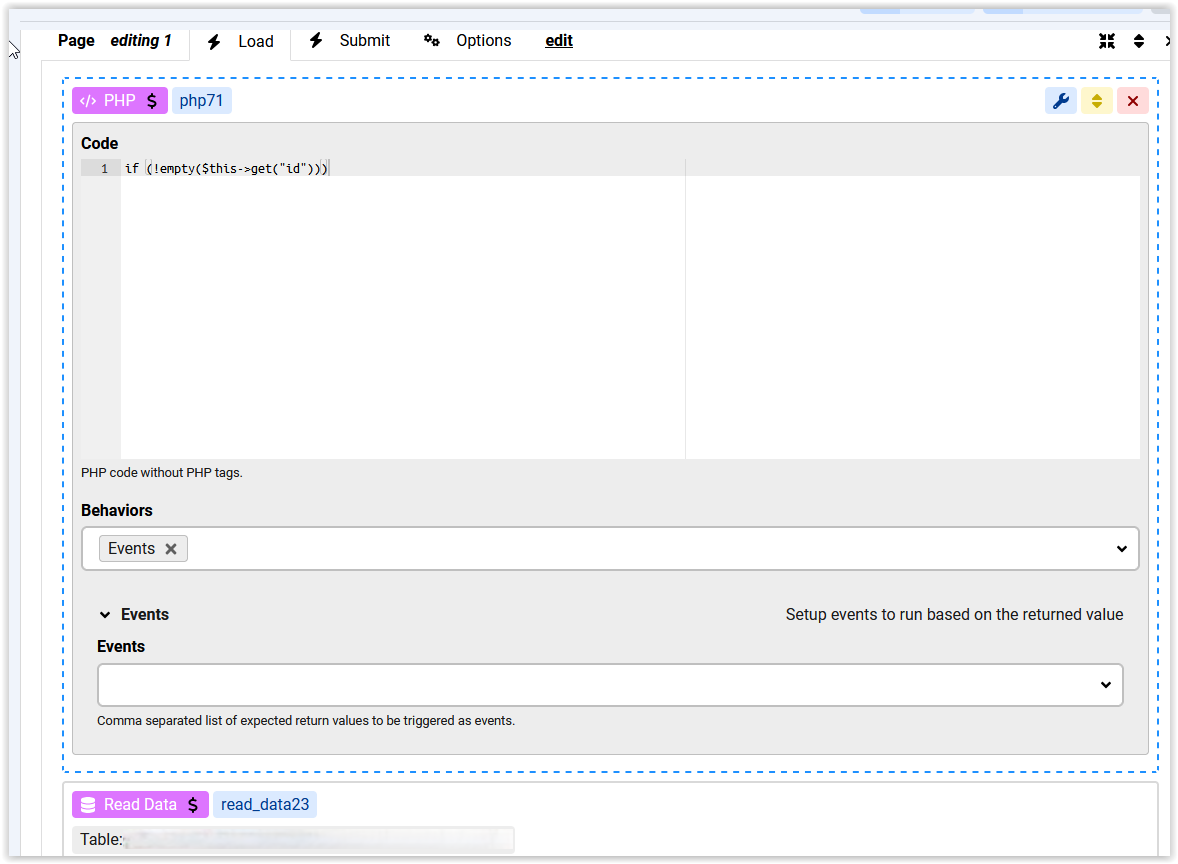Click the purple Read Data action badge

pos(140,805)
